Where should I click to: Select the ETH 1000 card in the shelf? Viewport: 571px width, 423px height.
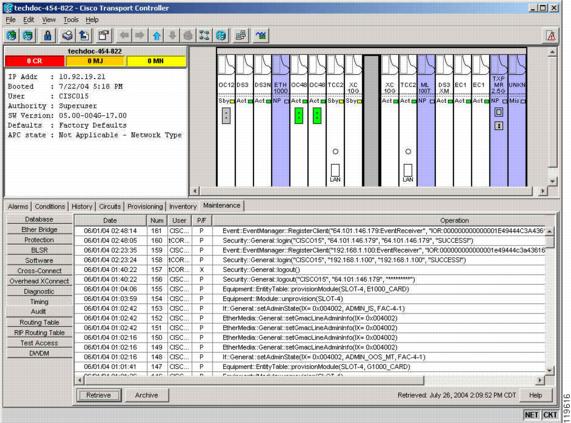(x=281, y=120)
